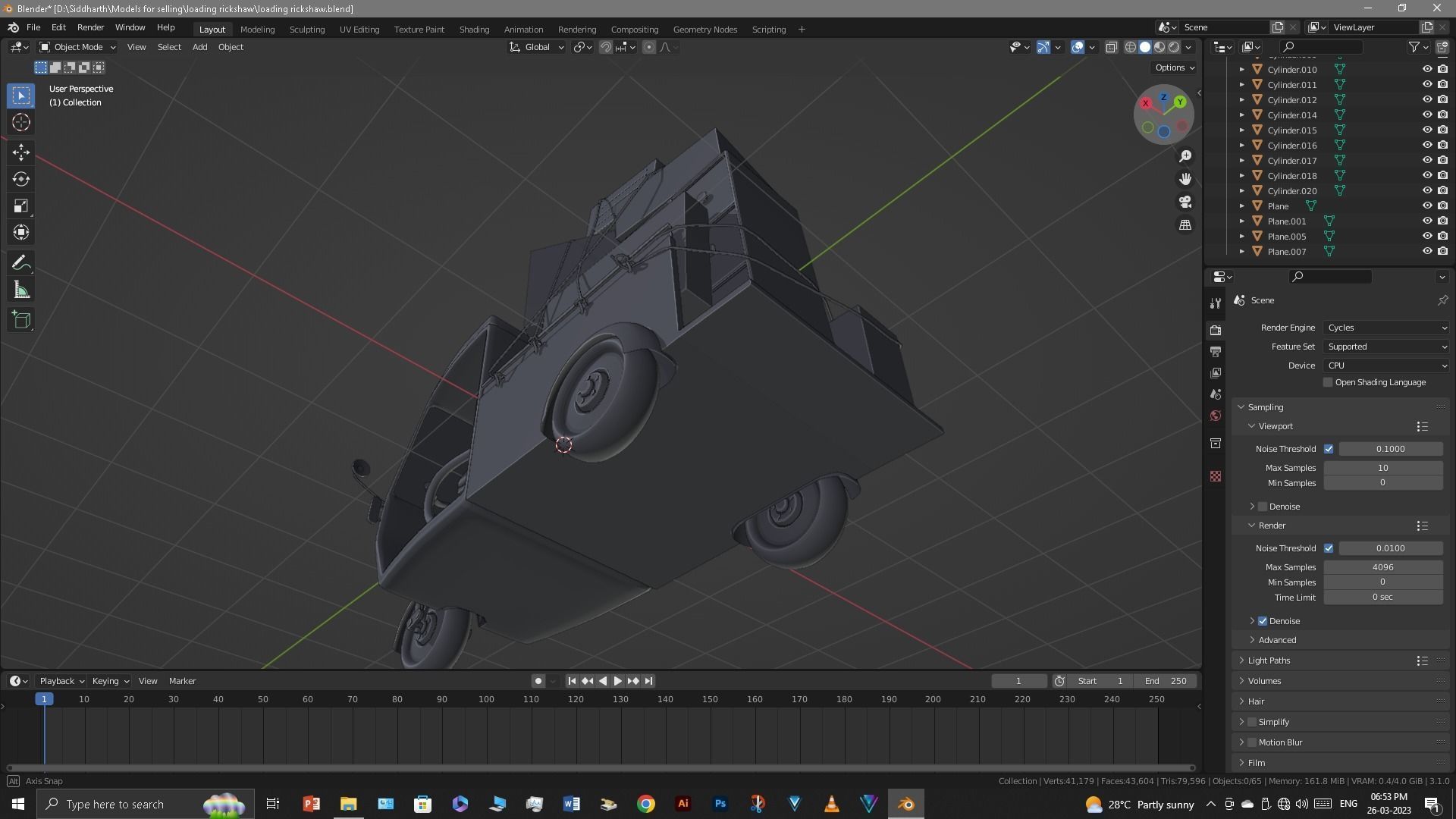The width and height of the screenshot is (1456, 819).
Task: Jump to timeline end frame
Action: [x=648, y=681]
